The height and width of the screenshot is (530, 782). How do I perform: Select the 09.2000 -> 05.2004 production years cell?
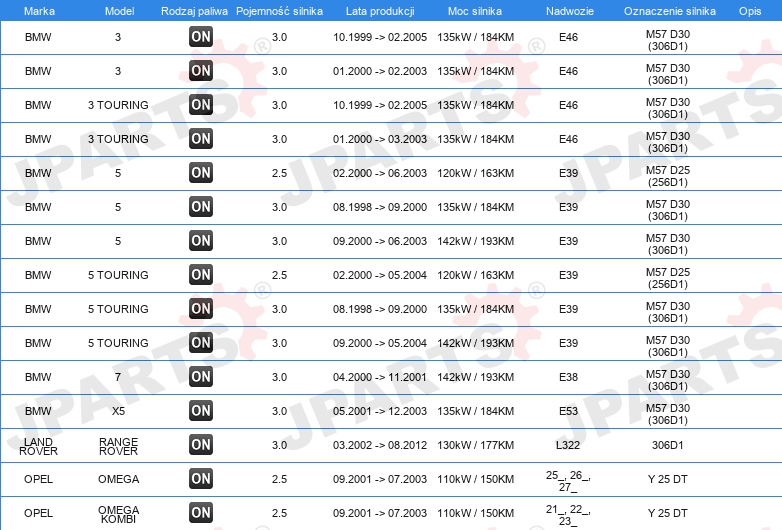(380, 344)
